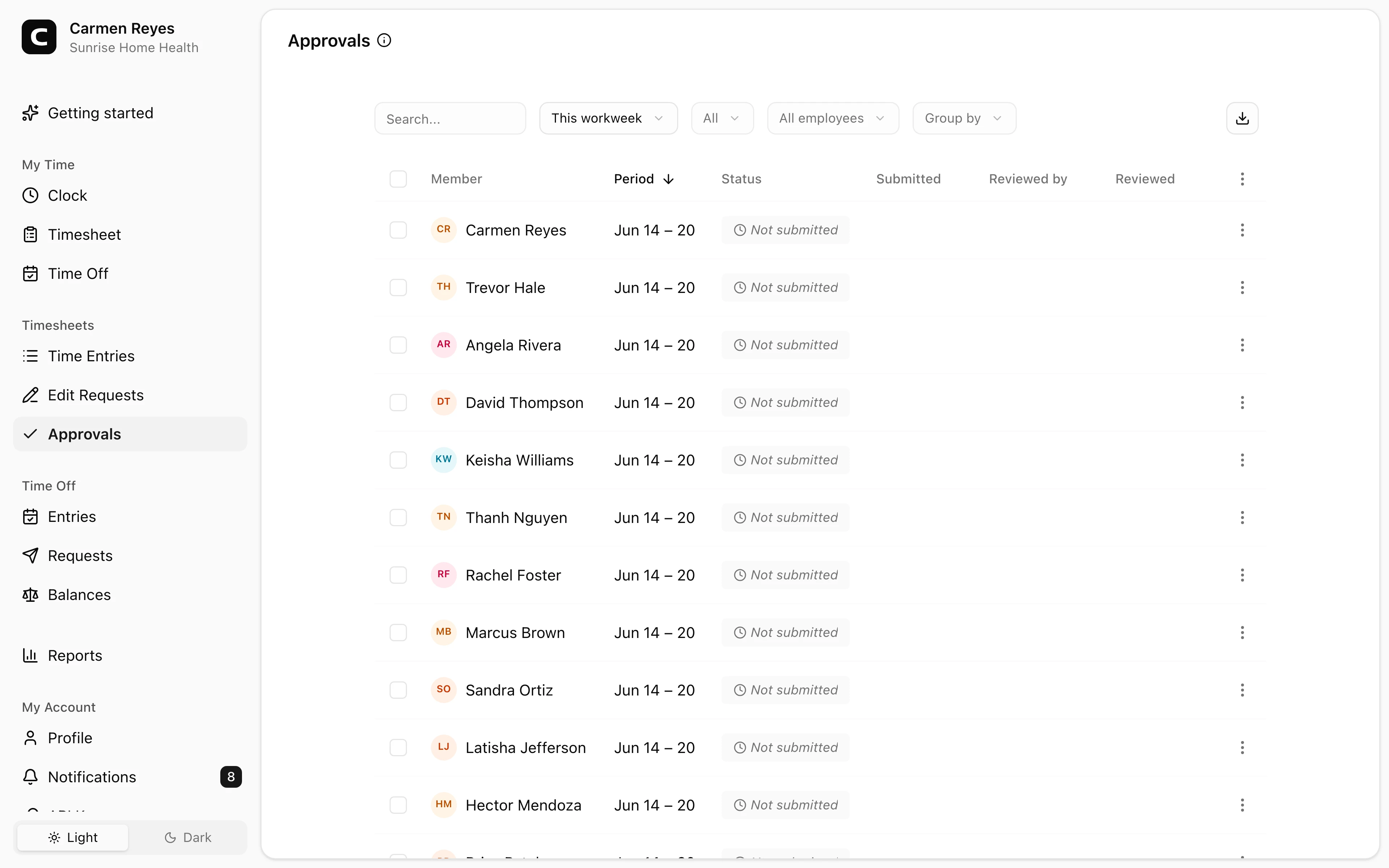Click the KW avatar for Keisha Williams

(444, 460)
